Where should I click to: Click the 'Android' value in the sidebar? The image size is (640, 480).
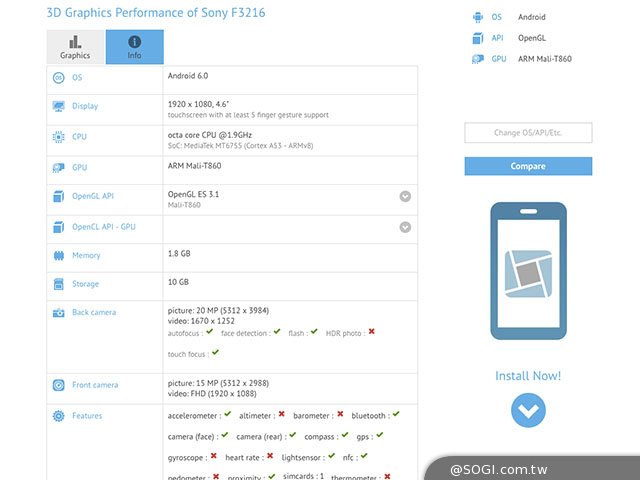tap(532, 17)
